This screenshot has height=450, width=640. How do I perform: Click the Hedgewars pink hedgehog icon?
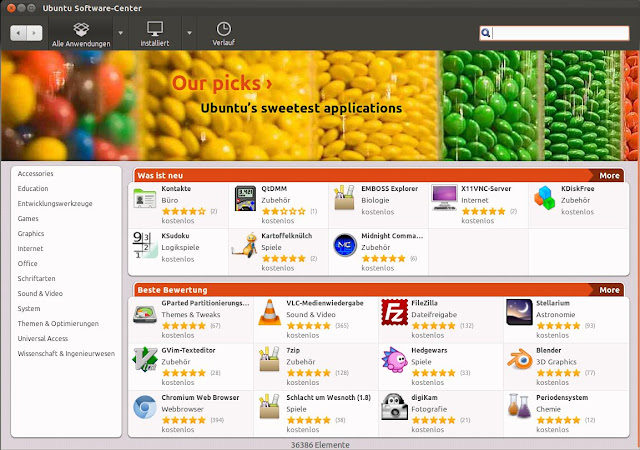coord(394,360)
